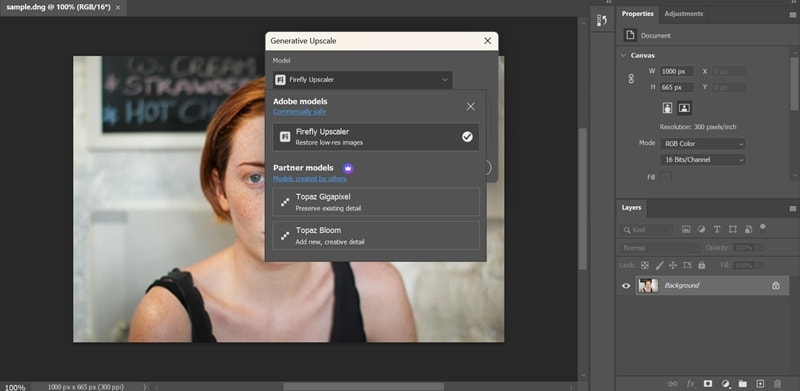800x391 pixels.
Task: Open the Mode dropdown set to RGB Color
Action: [x=703, y=144]
